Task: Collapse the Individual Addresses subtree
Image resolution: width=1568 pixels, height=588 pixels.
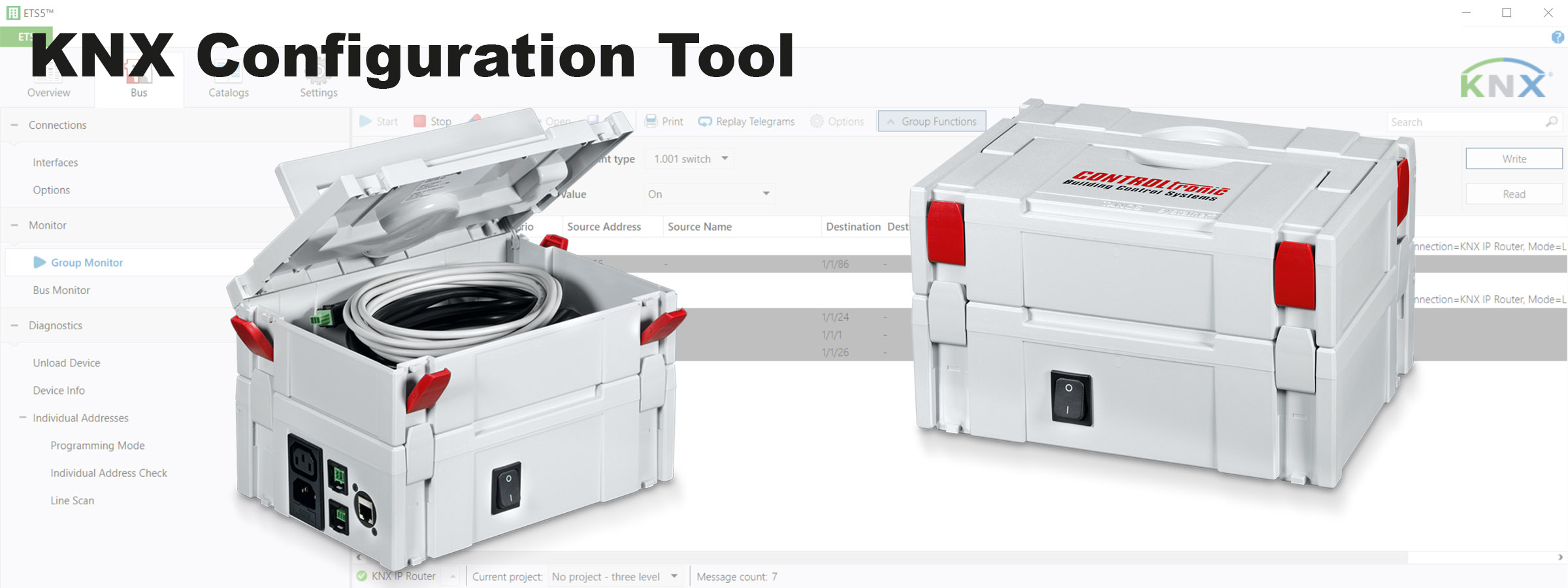Action: pyautogui.click(x=23, y=417)
